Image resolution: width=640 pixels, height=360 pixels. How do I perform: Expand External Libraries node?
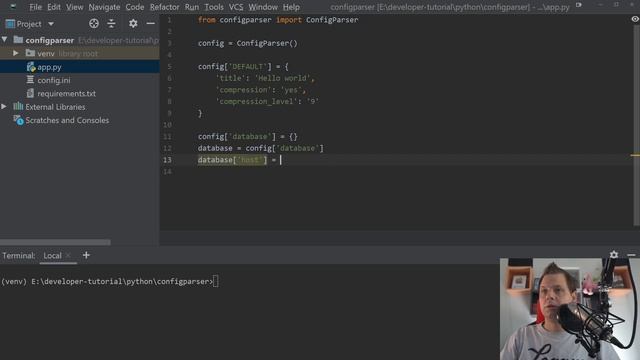click(4, 107)
